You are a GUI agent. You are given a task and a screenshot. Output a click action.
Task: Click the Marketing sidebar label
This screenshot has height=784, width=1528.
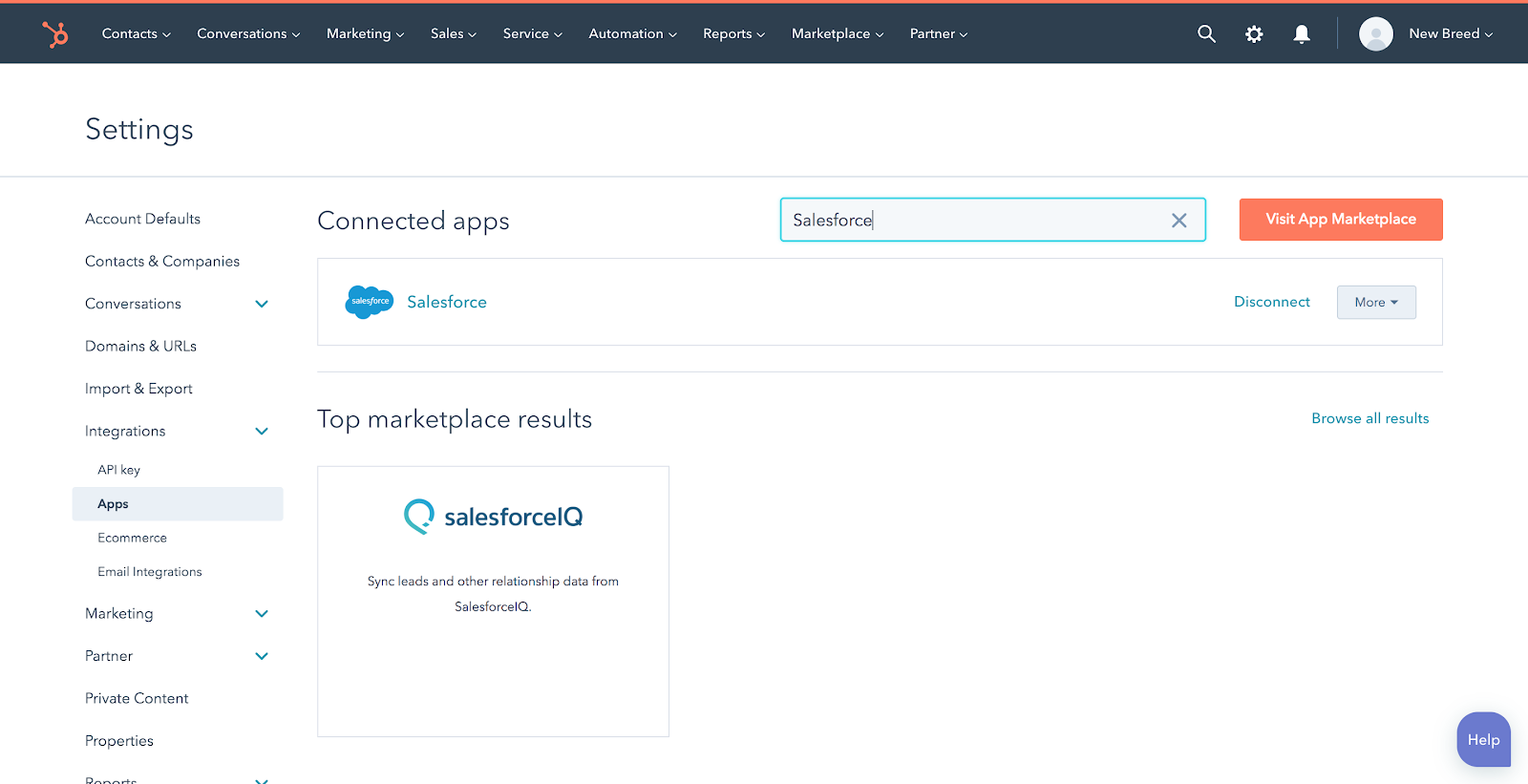click(118, 613)
